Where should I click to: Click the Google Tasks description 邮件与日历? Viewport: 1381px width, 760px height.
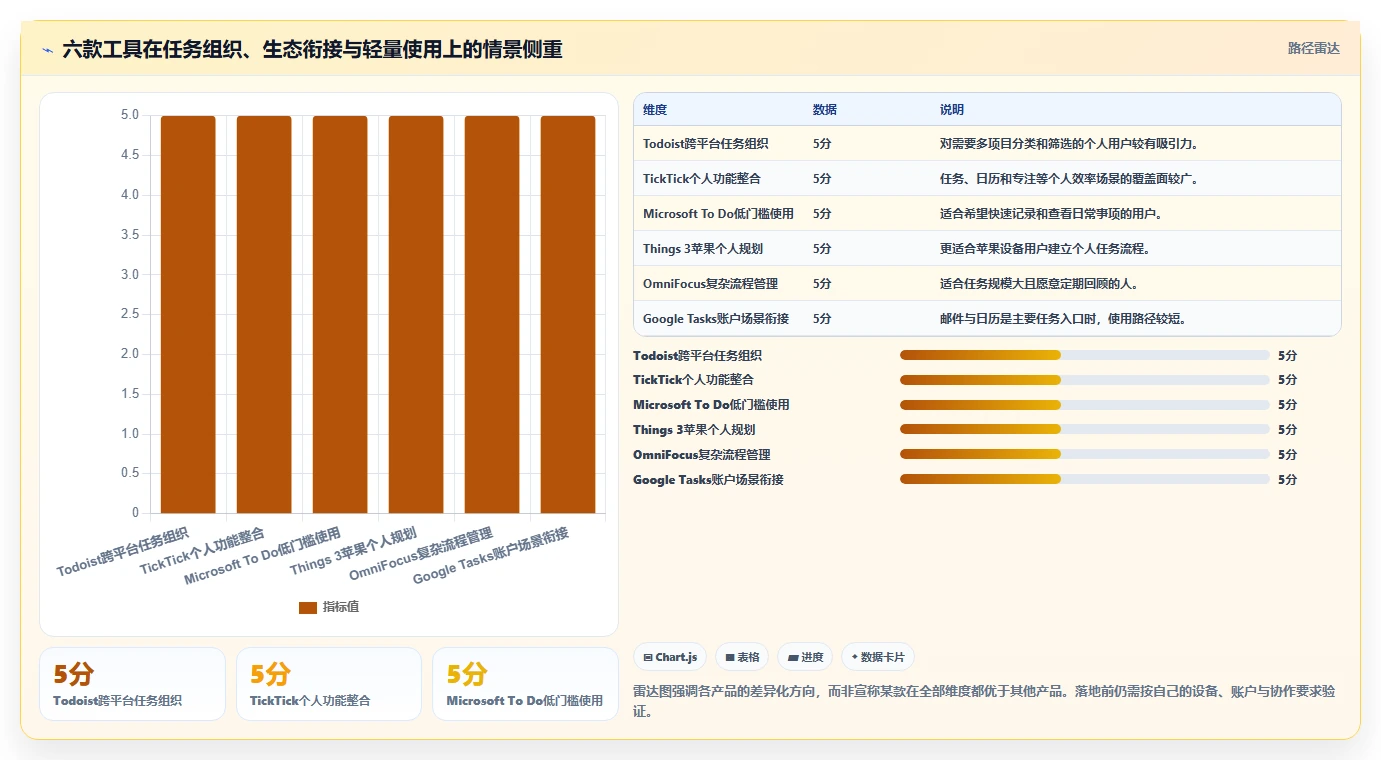[x=1063, y=319]
